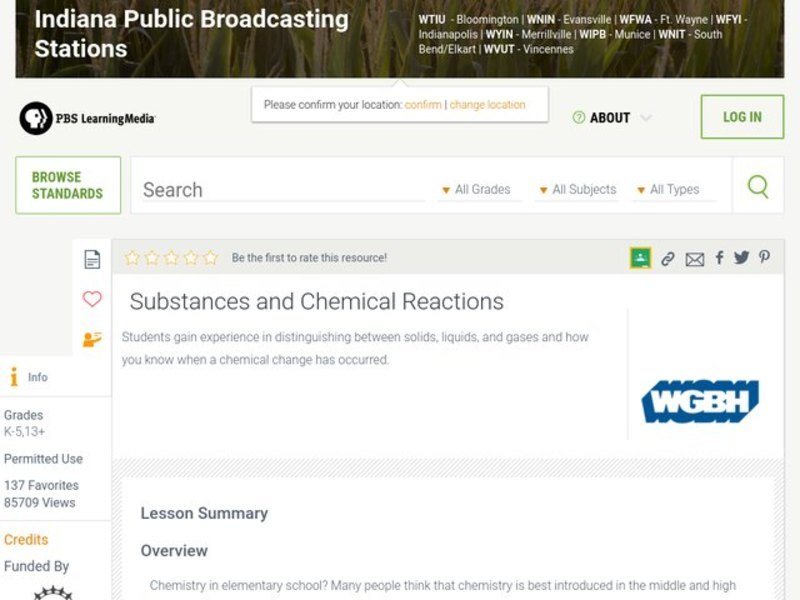Open the lesson document view icon

tap(92, 258)
